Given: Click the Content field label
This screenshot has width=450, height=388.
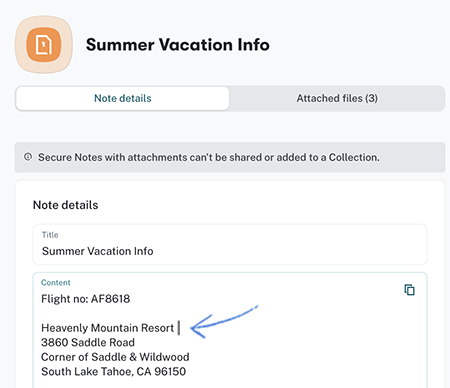Looking at the screenshot, I should [x=56, y=283].
